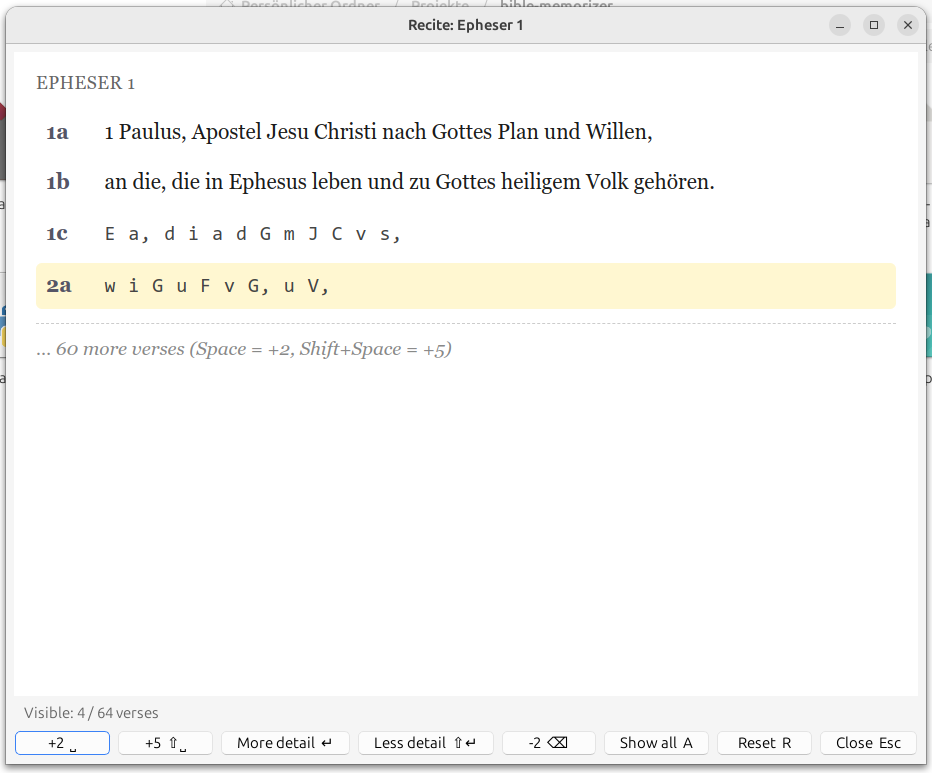Click the 'Recite: Epheser 1' window title

(465, 25)
